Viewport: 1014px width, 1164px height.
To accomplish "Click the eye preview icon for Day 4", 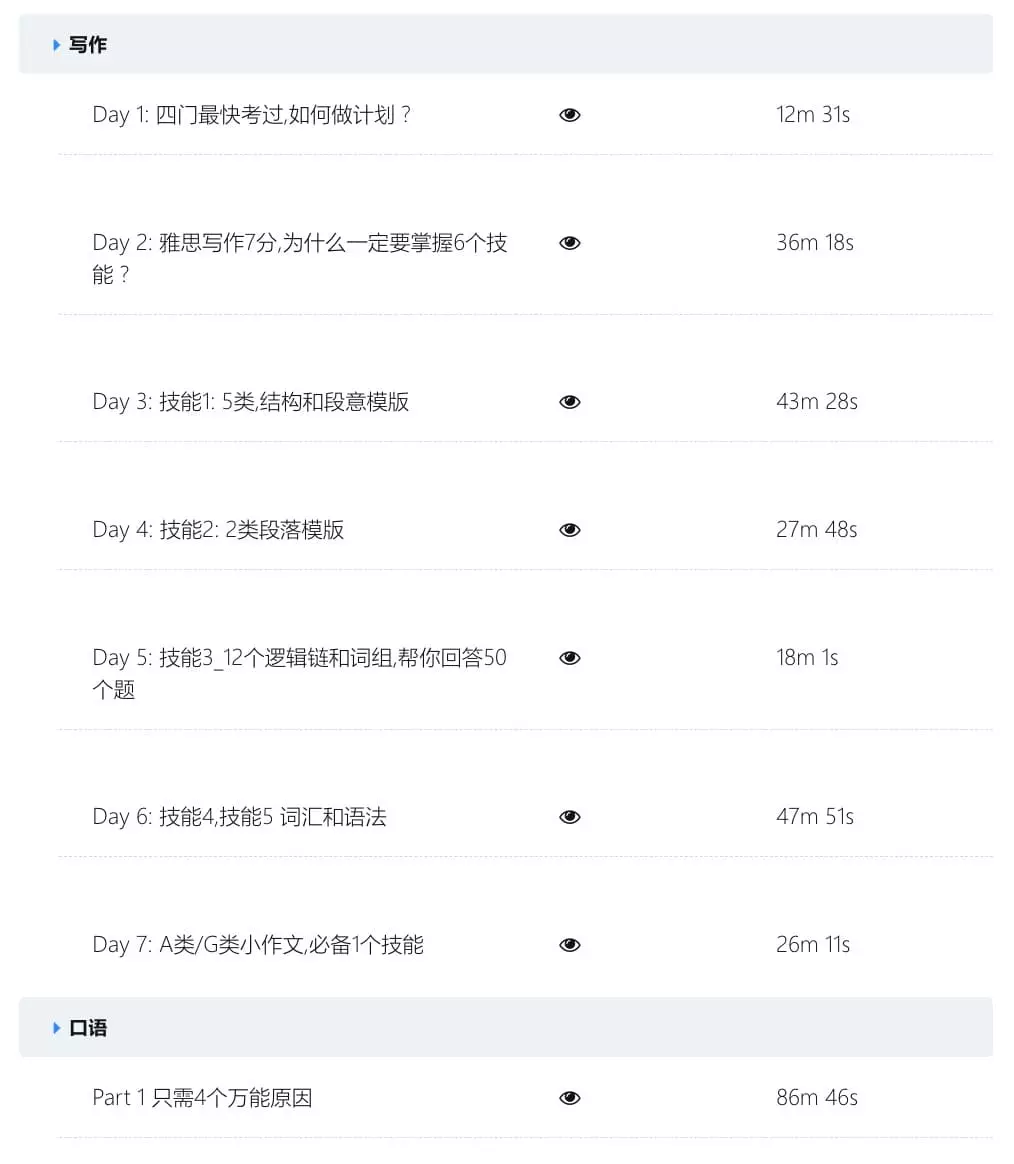I will coord(570,530).
